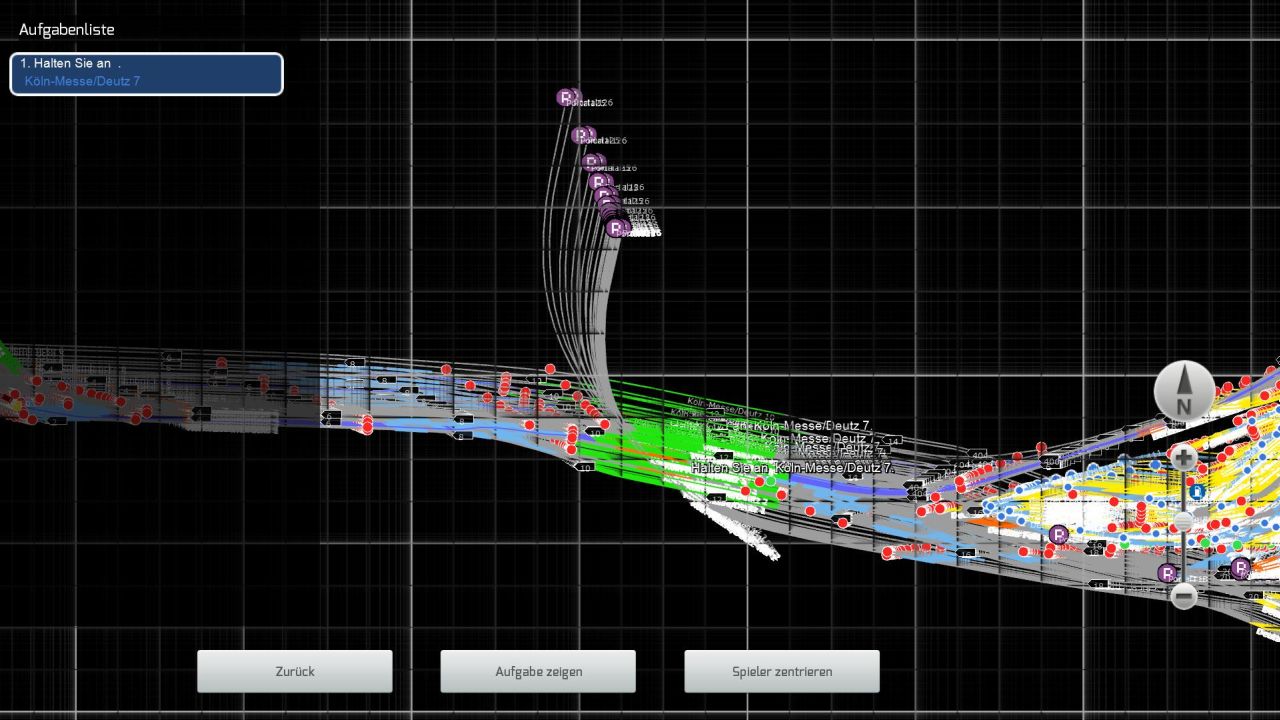Click the Zurück button
The width and height of the screenshot is (1280, 720).
click(295, 671)
